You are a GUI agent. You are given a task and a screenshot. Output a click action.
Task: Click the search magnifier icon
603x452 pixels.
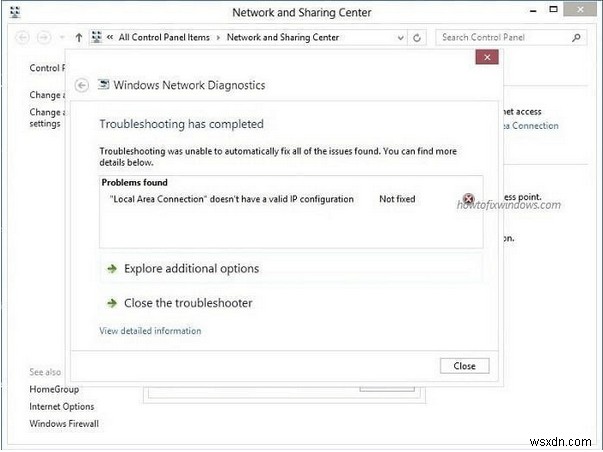577,37
